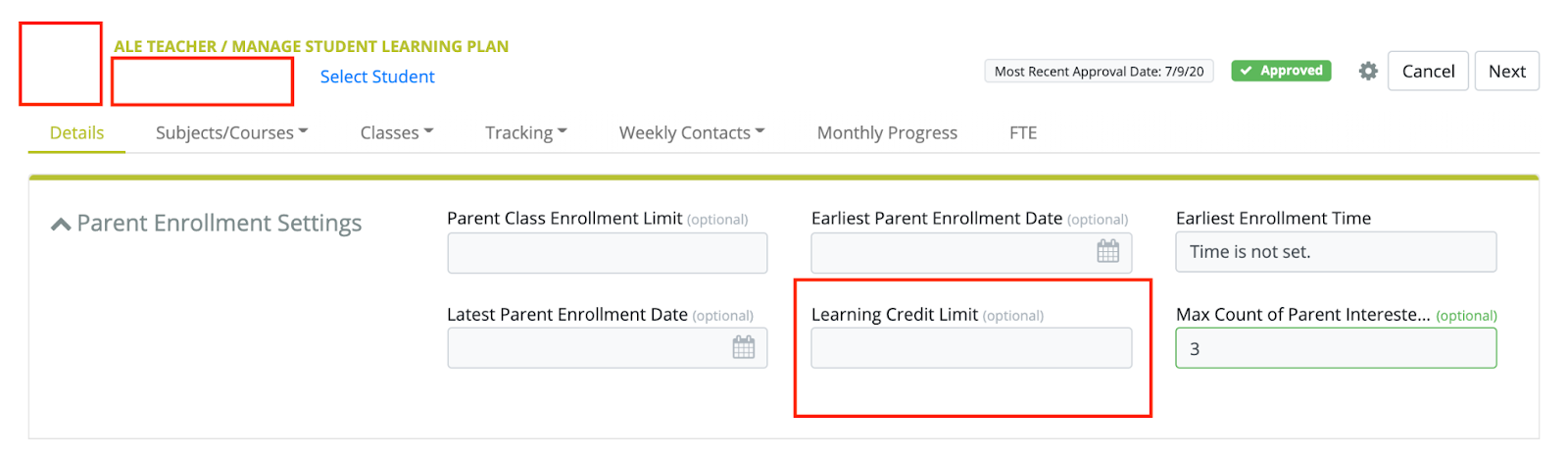Image resolution: width=1568 pixels, height=457 pixels.
Task: Open calendar for Earliest Parent Enrollment Date
Action: [x=1107, y=252]
